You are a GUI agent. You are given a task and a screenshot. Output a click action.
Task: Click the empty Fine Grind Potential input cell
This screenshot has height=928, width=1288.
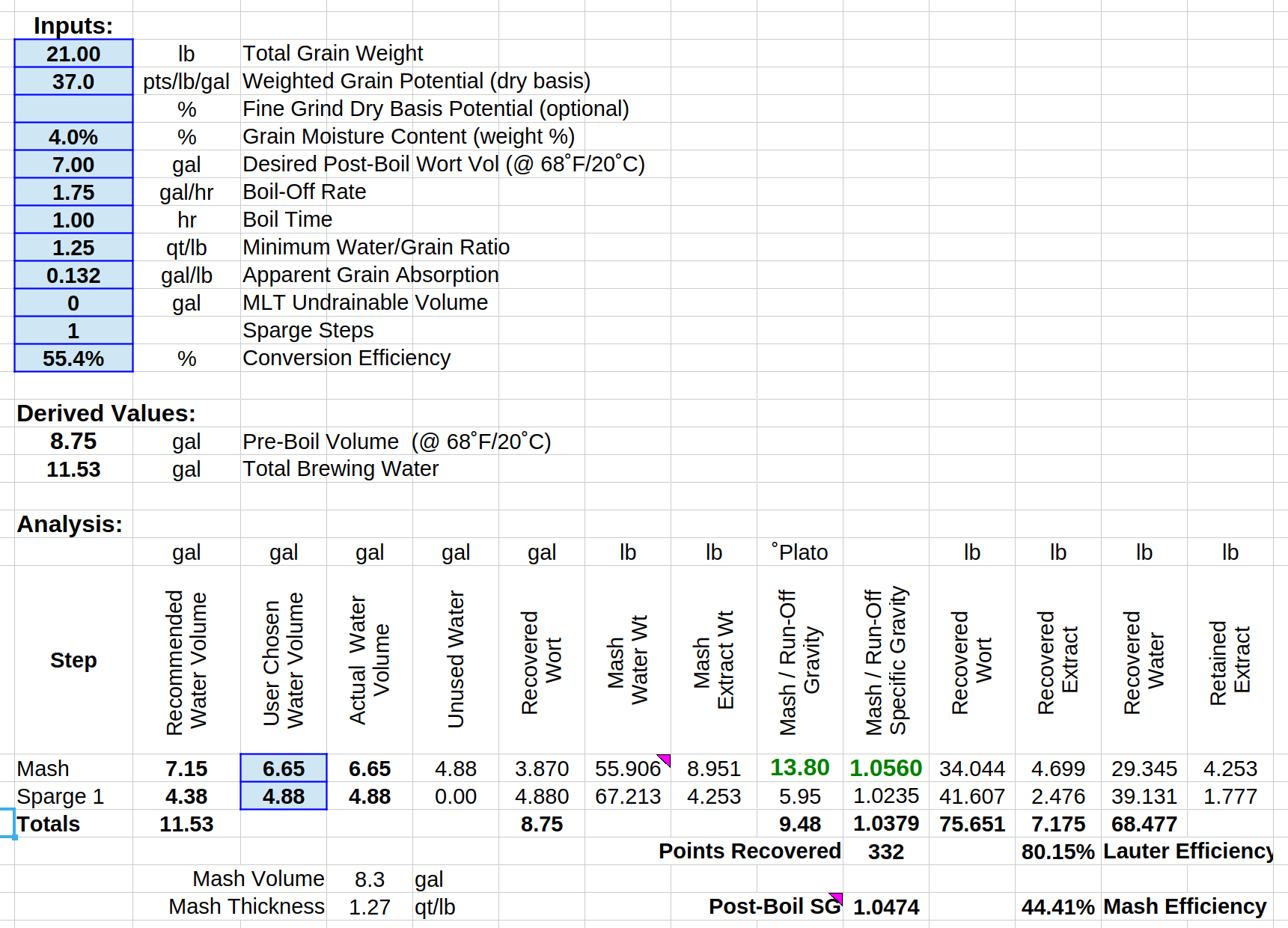73,109
